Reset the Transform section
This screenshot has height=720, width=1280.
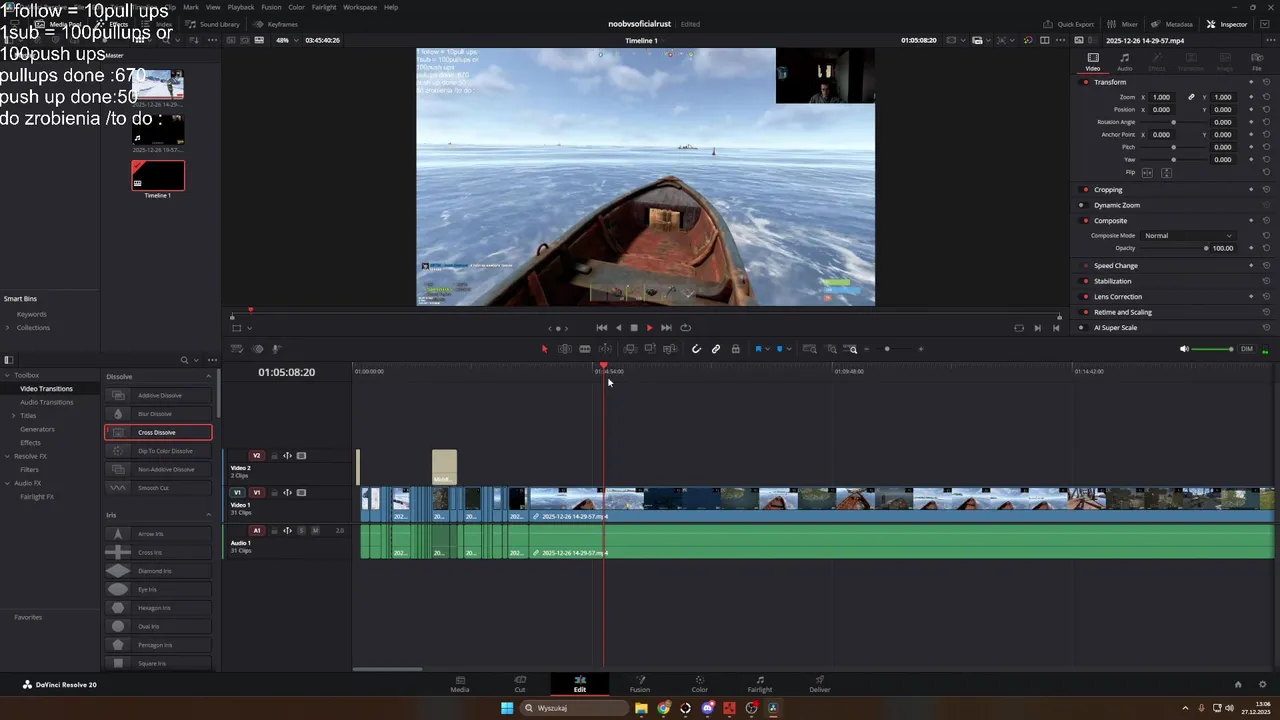coord(1266,82)
